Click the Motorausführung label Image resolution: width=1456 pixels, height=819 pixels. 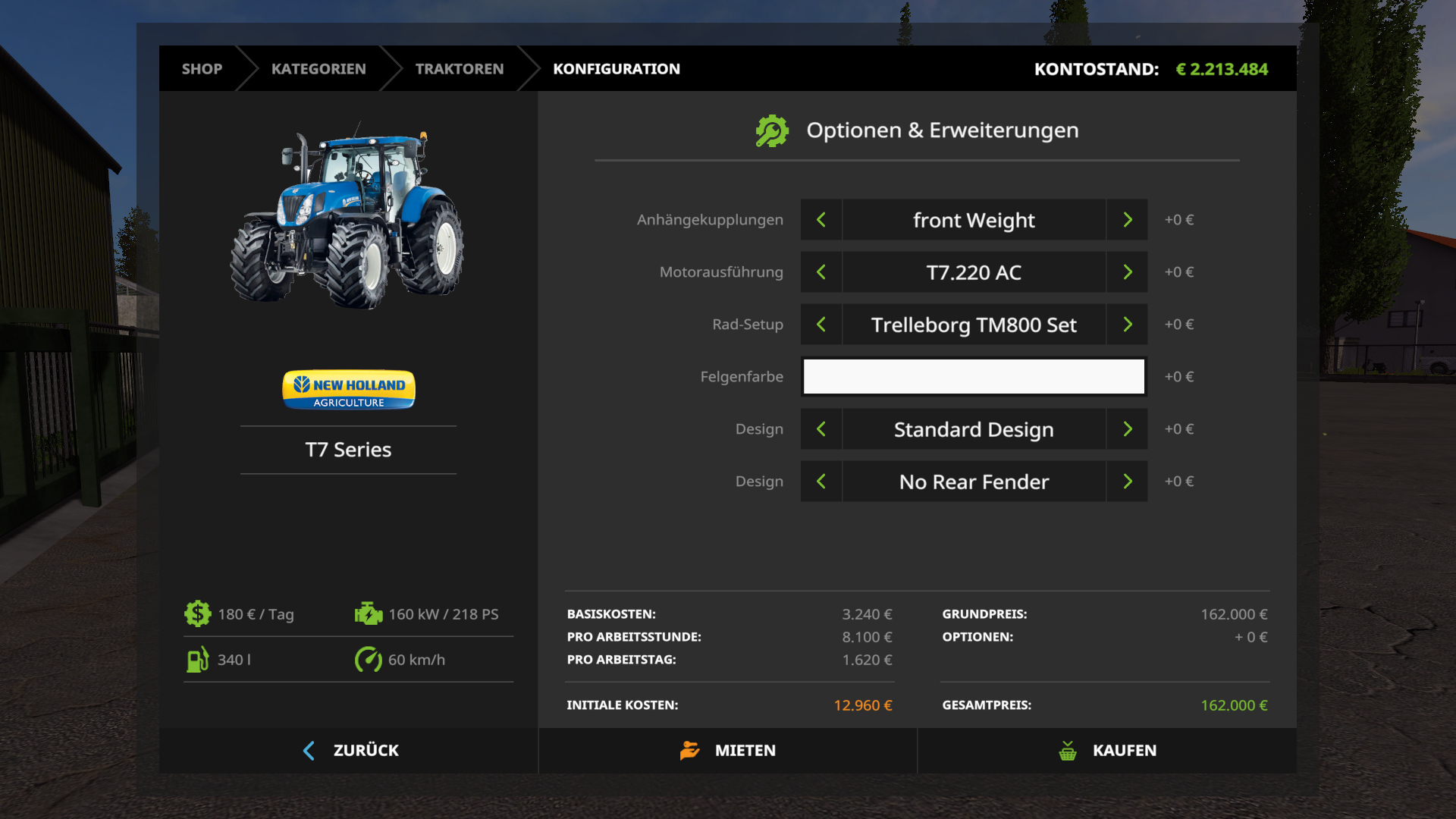click(721, 272)
